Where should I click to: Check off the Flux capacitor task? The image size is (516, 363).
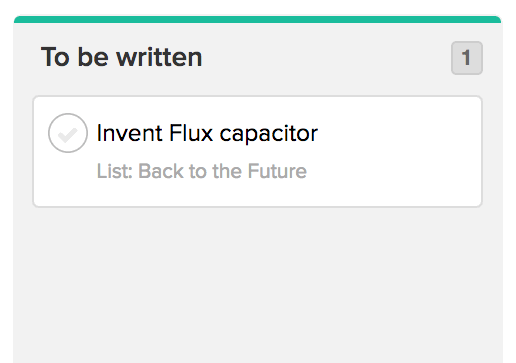[68, 133]
